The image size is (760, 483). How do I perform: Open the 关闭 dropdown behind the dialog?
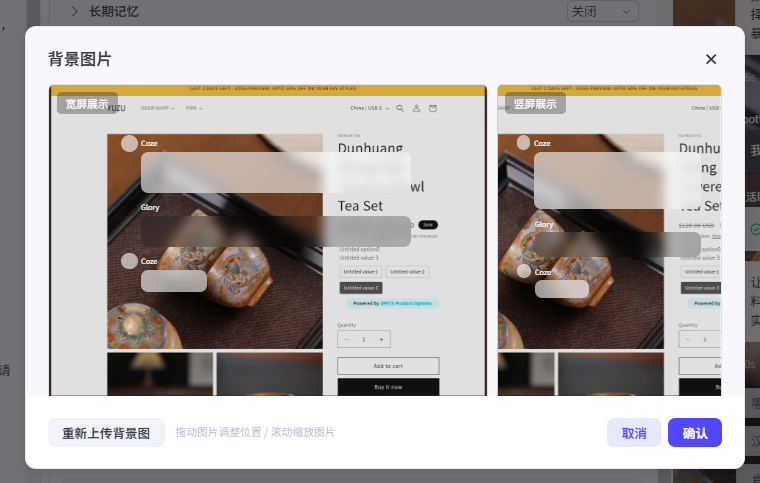tap(602, 11)
